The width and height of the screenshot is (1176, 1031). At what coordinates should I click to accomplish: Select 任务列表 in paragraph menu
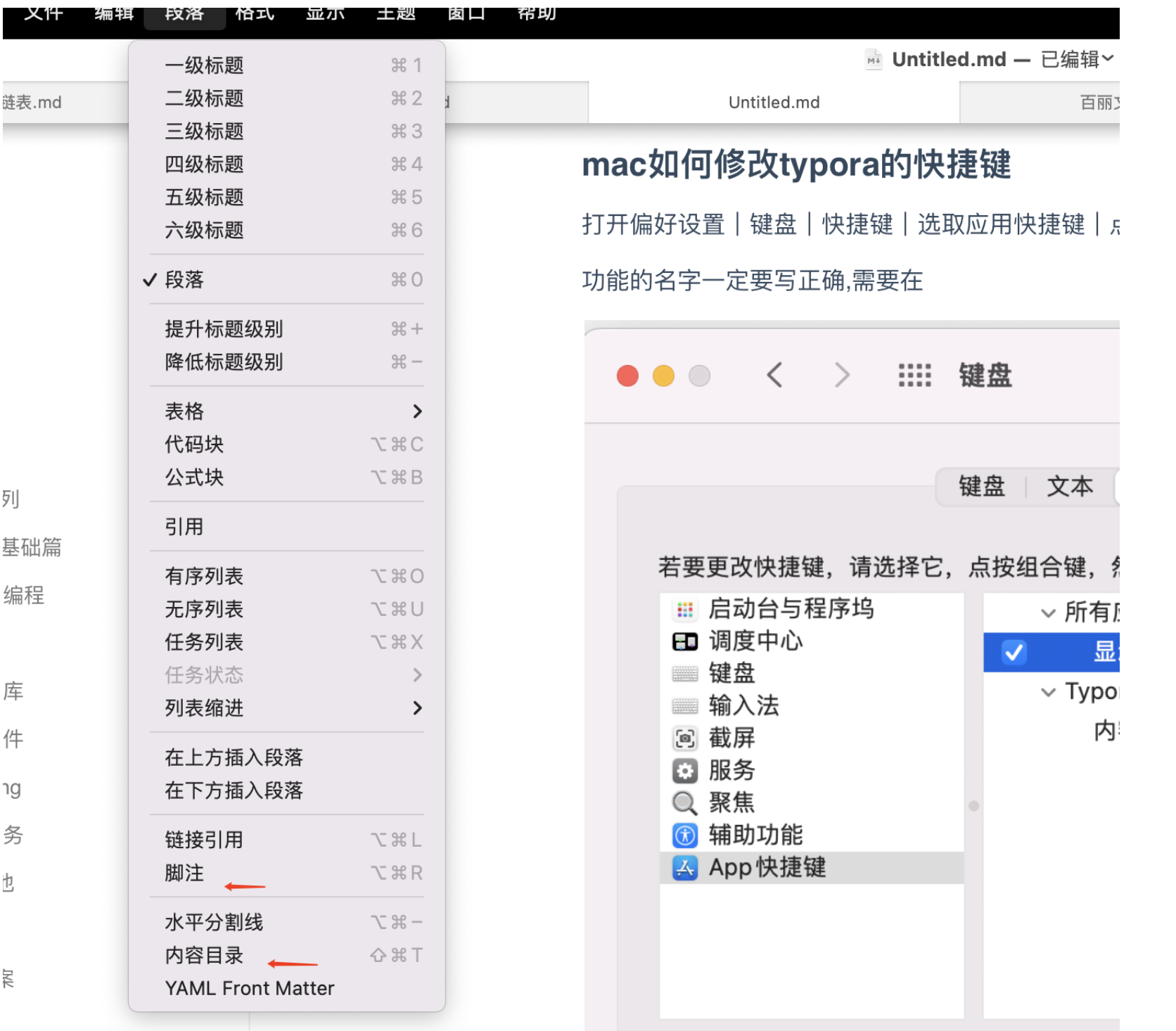pos(287,642)
